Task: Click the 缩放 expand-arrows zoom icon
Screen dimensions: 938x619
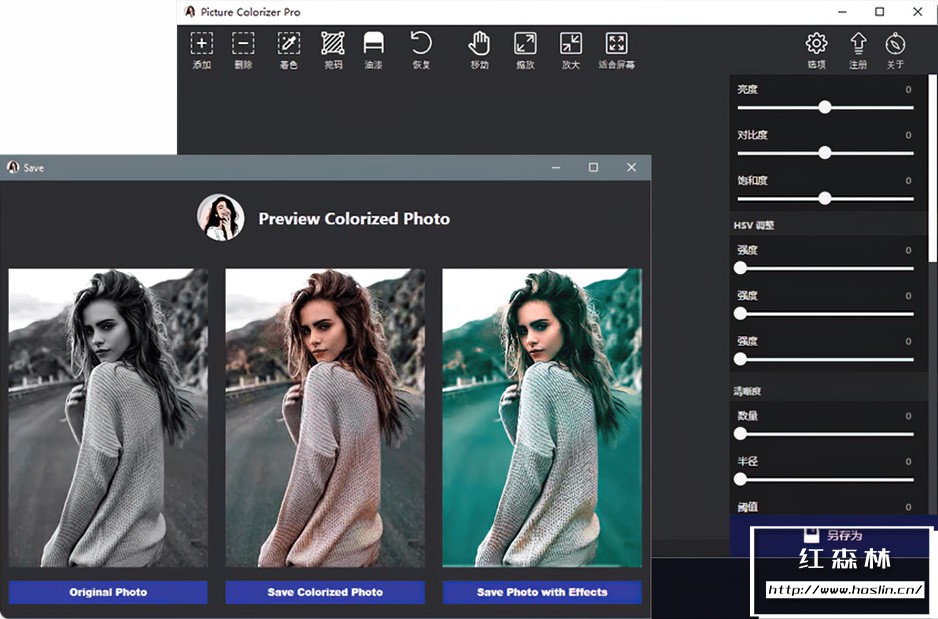Action: click(x=525, y=44)
